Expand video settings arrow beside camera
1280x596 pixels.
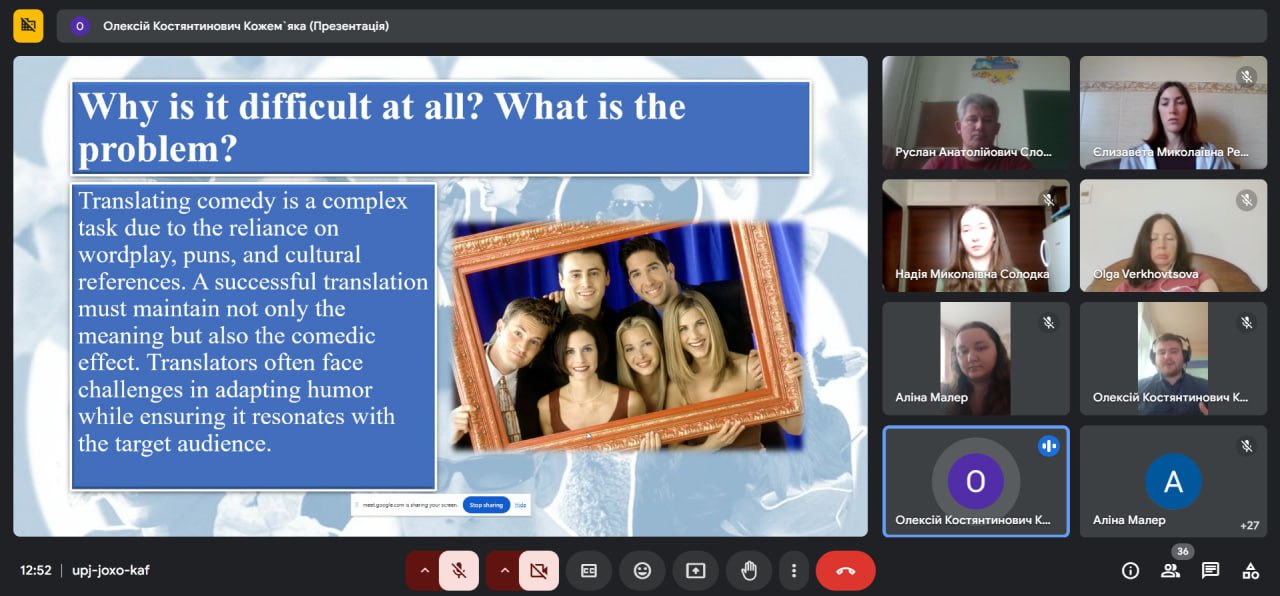pyautogui.click(x=505, y=571)
